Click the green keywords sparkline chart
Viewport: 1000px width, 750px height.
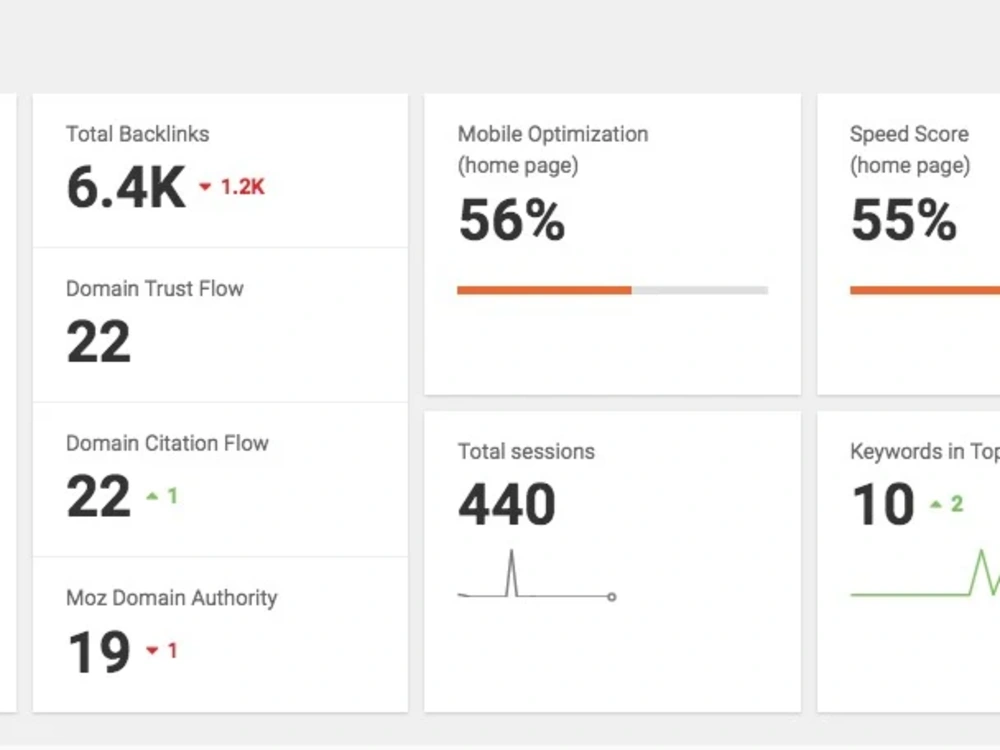925,573
